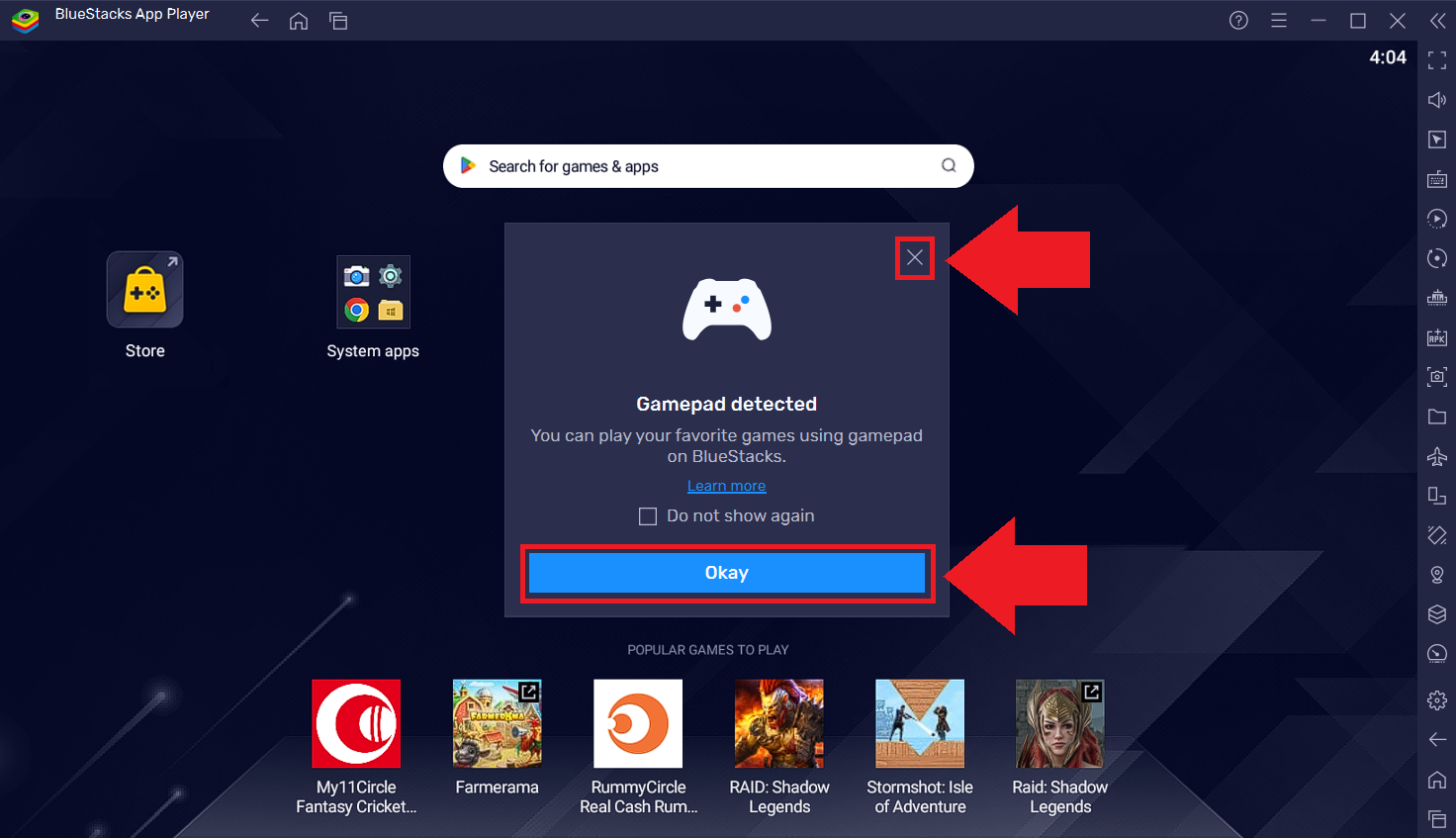Install APK using the sidebar icon
The width and height of the screenshot is (1456, 838).
pos(1436,336)
